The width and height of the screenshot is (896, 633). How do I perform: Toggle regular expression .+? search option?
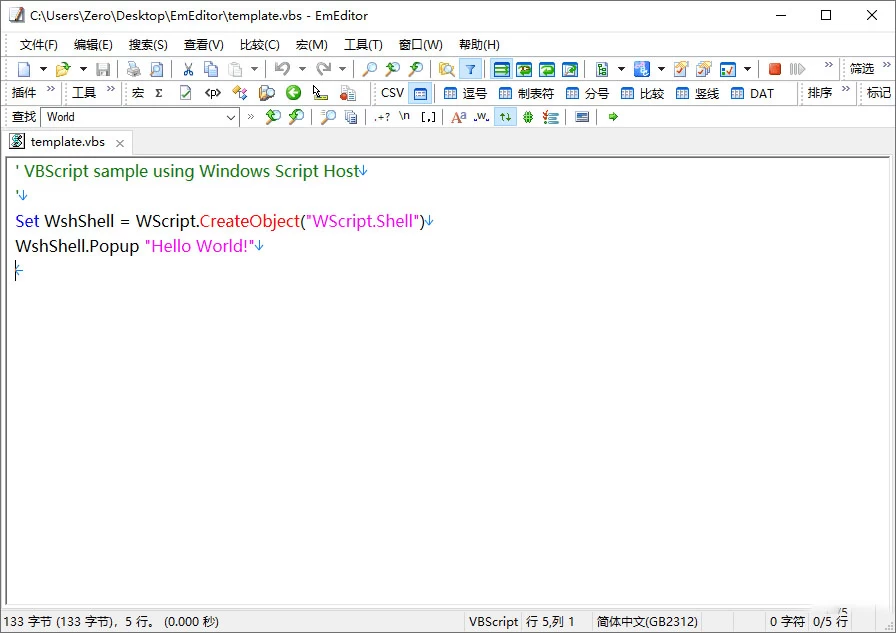tap(382, 117)
